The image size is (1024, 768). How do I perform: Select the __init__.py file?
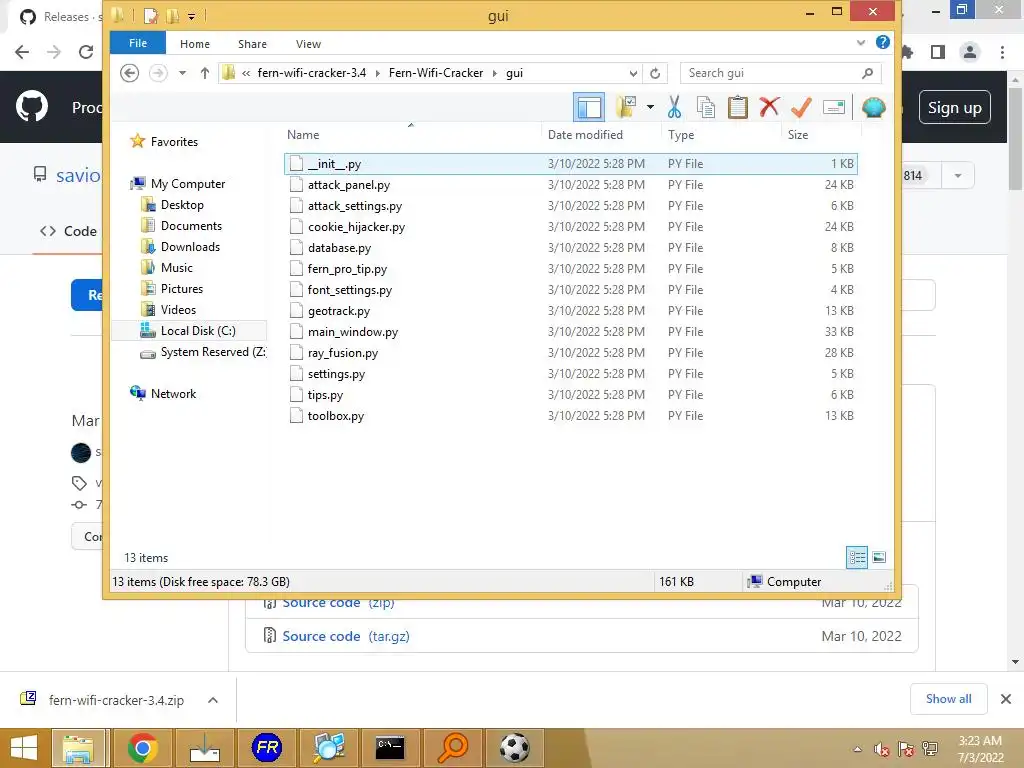[x=571, y=164]
